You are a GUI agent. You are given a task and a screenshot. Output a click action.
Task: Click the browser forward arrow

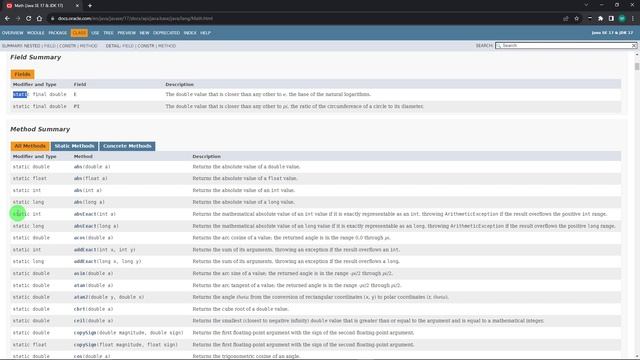click(x=18, y=18)
